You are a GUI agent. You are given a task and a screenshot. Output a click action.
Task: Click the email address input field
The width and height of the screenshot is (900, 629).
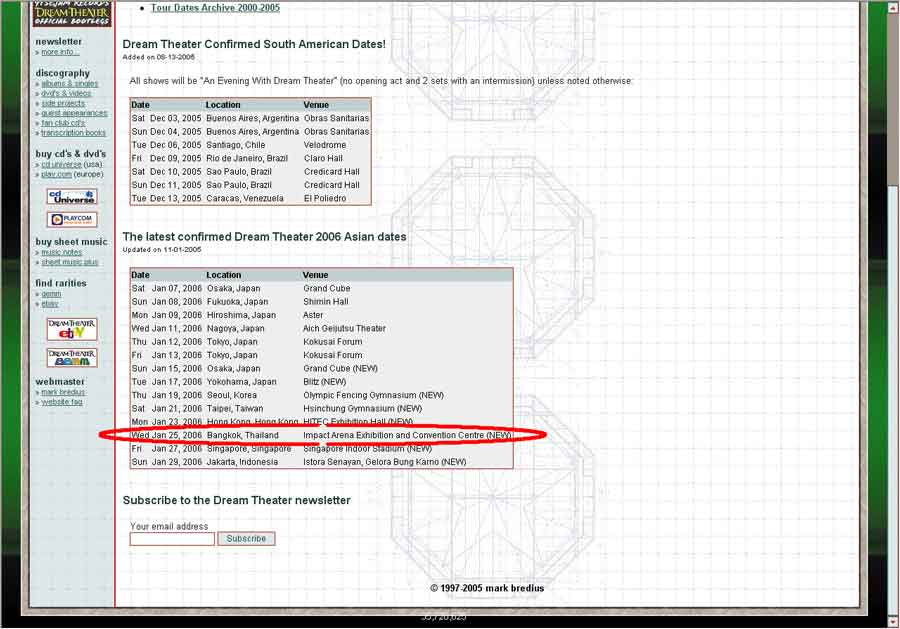pos(172,539)
